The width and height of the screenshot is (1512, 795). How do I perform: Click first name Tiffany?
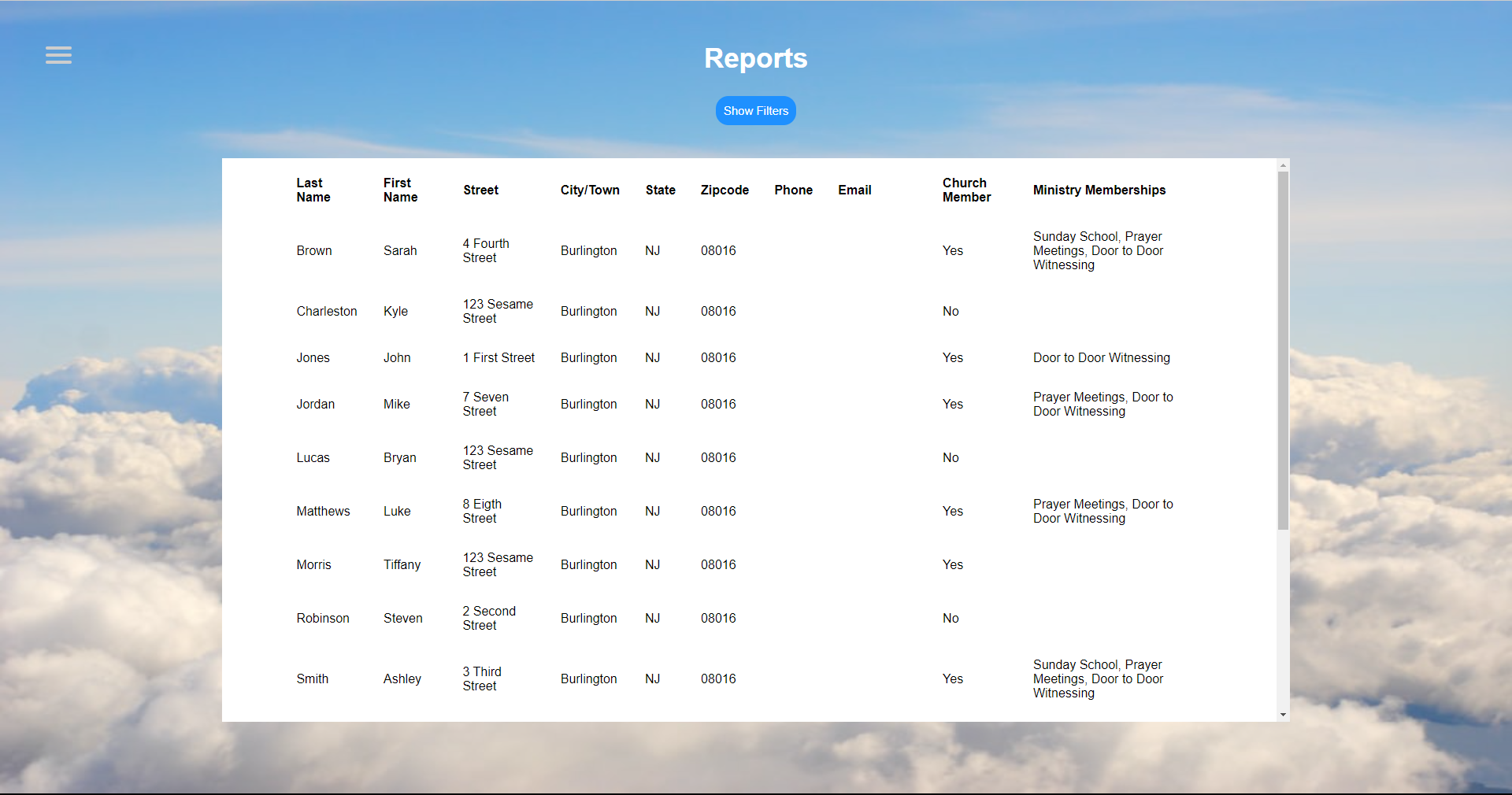(x=402, y=564)
